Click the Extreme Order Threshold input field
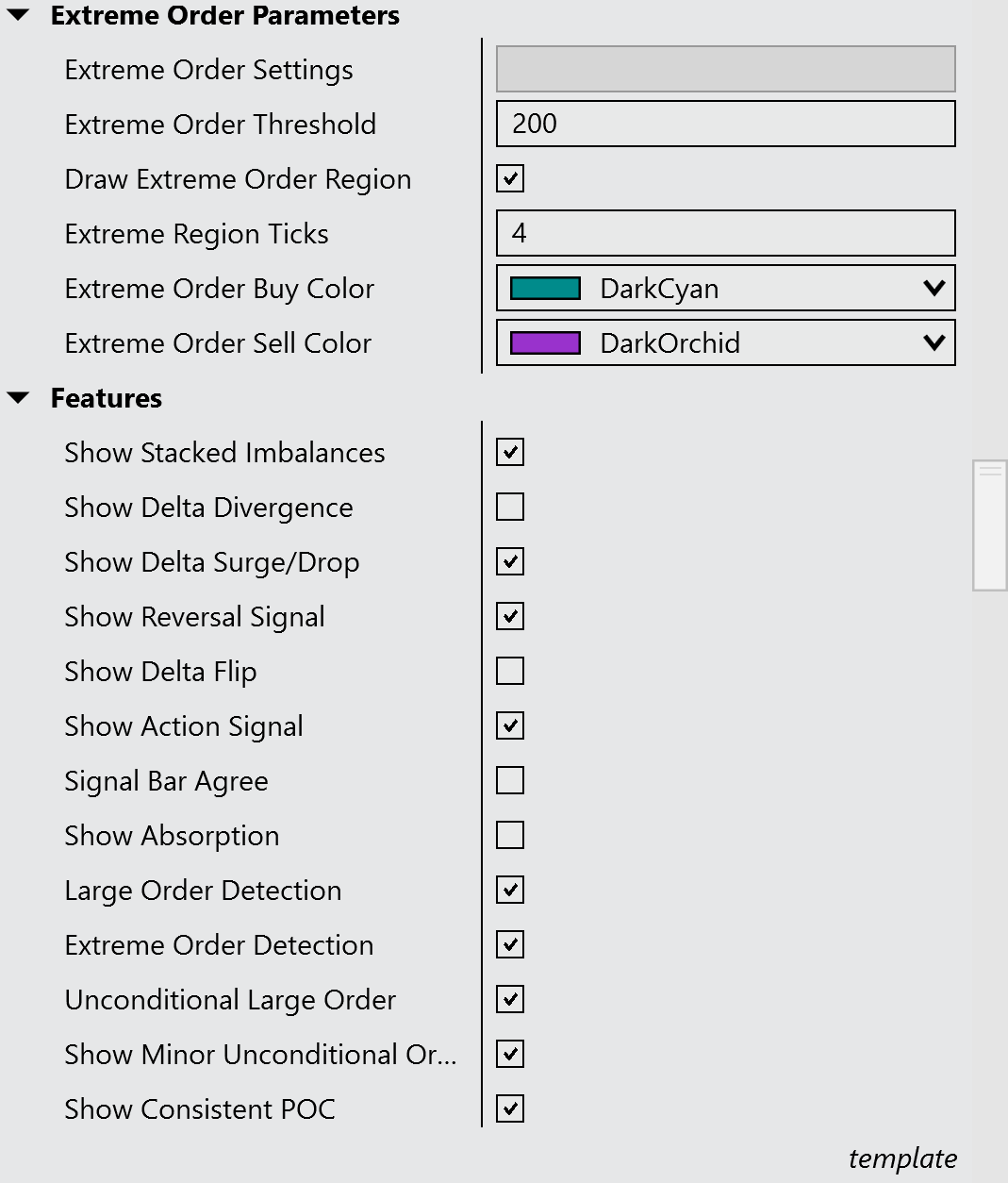Viewport: 1008px width, 1183px height. point(725,124)
